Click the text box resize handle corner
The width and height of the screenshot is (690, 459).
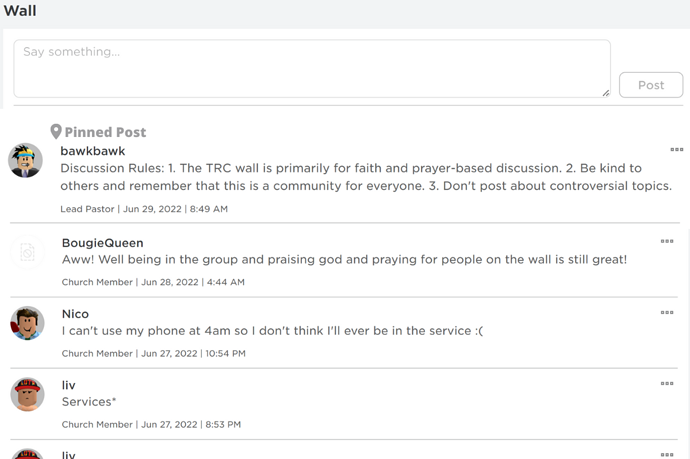606,93
